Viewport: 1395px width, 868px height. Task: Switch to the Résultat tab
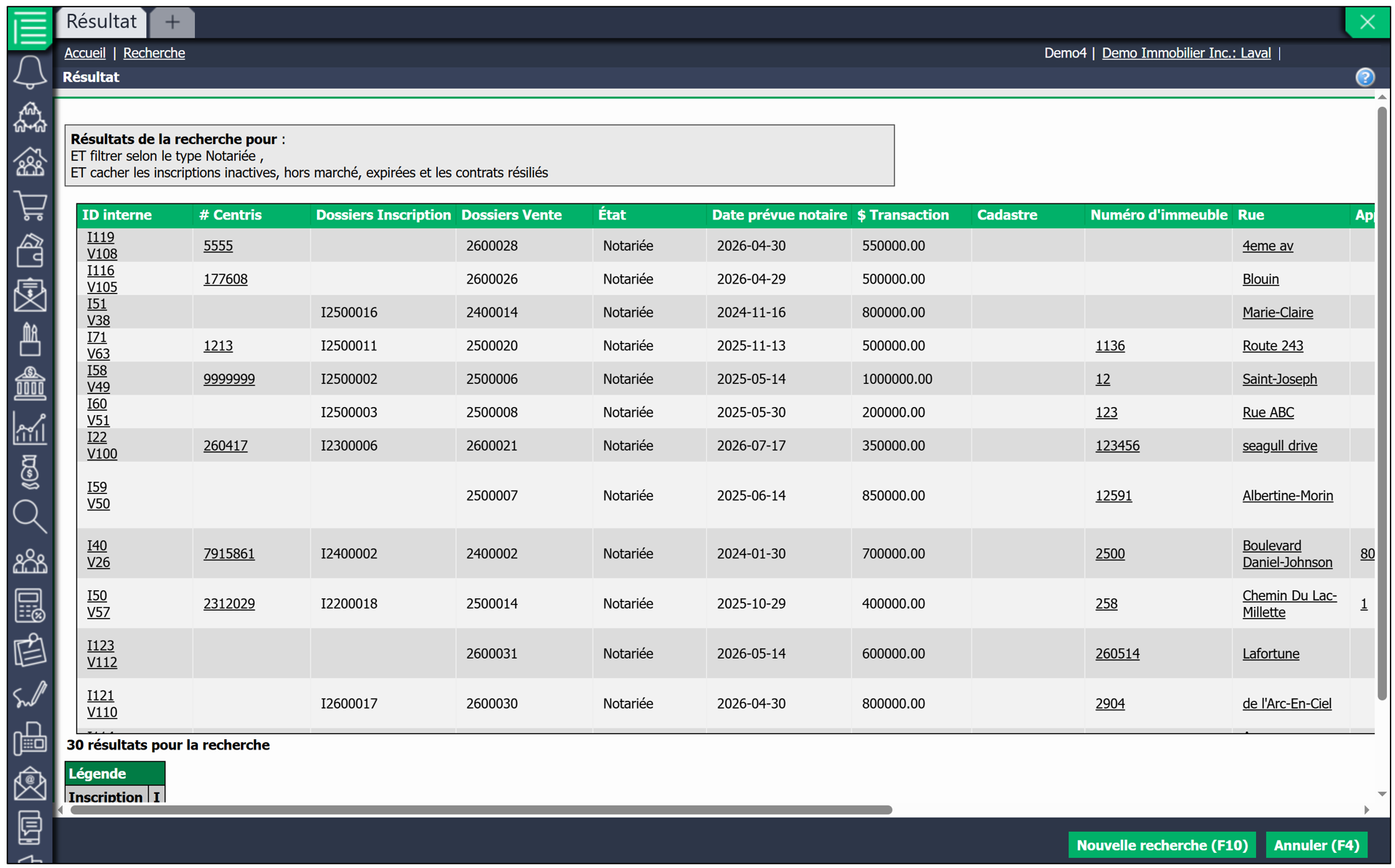click(x=101, y=22)
